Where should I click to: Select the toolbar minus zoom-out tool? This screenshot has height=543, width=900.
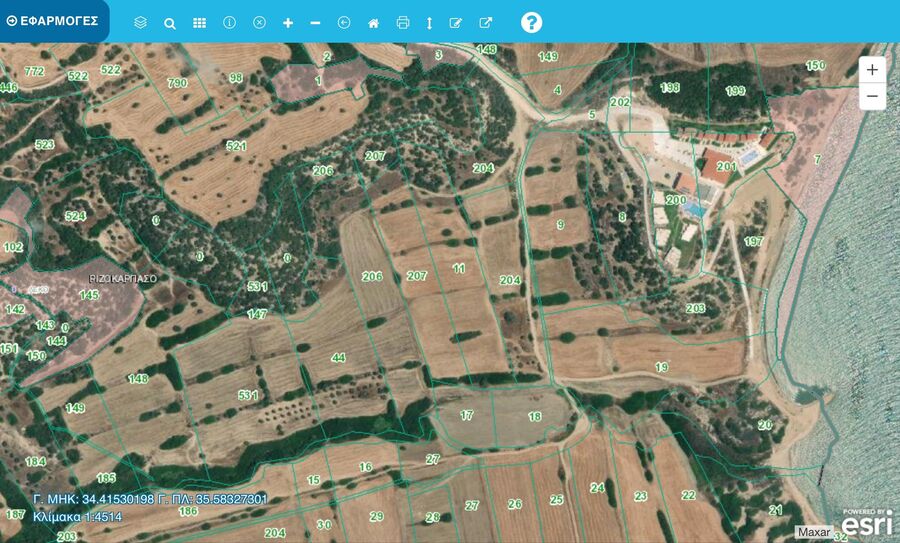click(x=316, y=22)
